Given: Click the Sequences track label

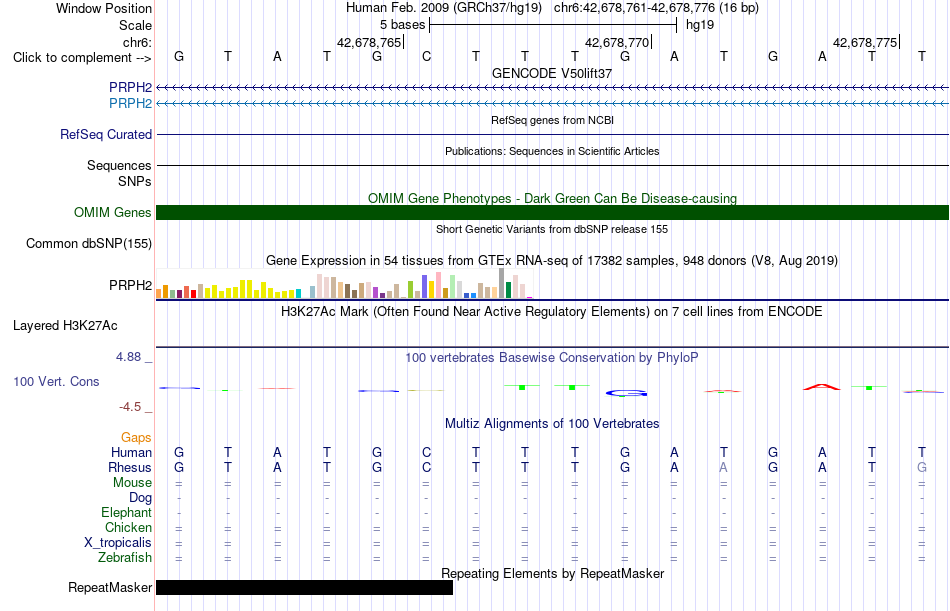Looking at the screenshot, I should click(119, 165).
